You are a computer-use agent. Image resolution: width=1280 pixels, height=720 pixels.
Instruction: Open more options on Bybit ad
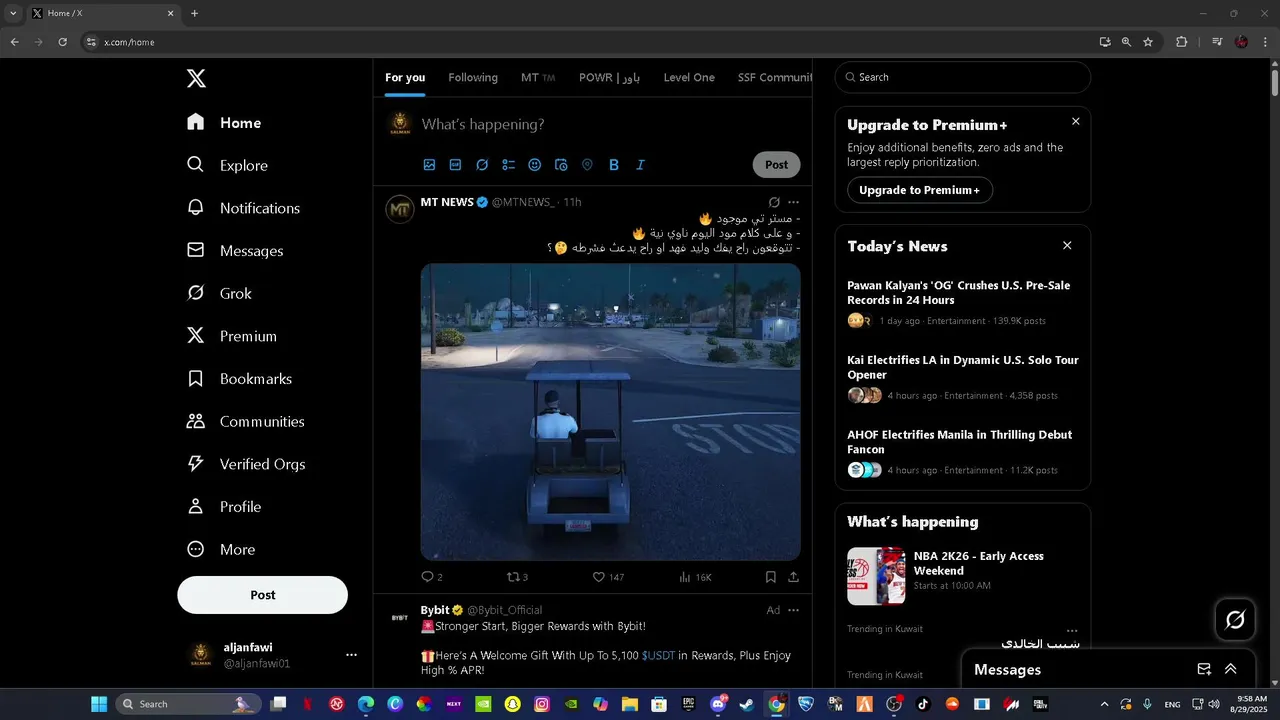793,610
